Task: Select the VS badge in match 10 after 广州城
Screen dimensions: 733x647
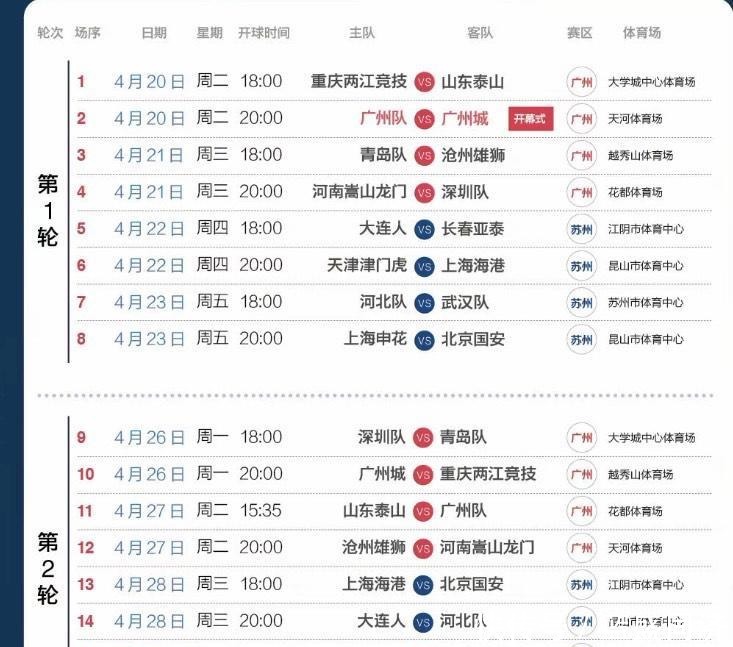Action: (x=423, y=475)
